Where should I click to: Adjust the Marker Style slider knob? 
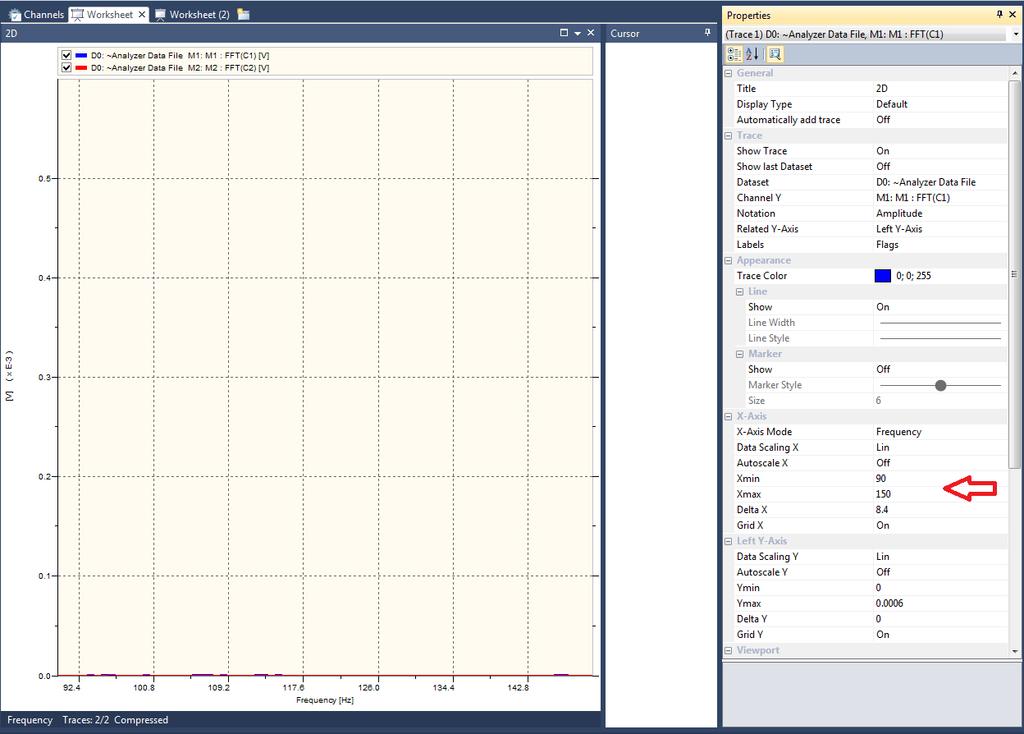click(x=940, y=385)
